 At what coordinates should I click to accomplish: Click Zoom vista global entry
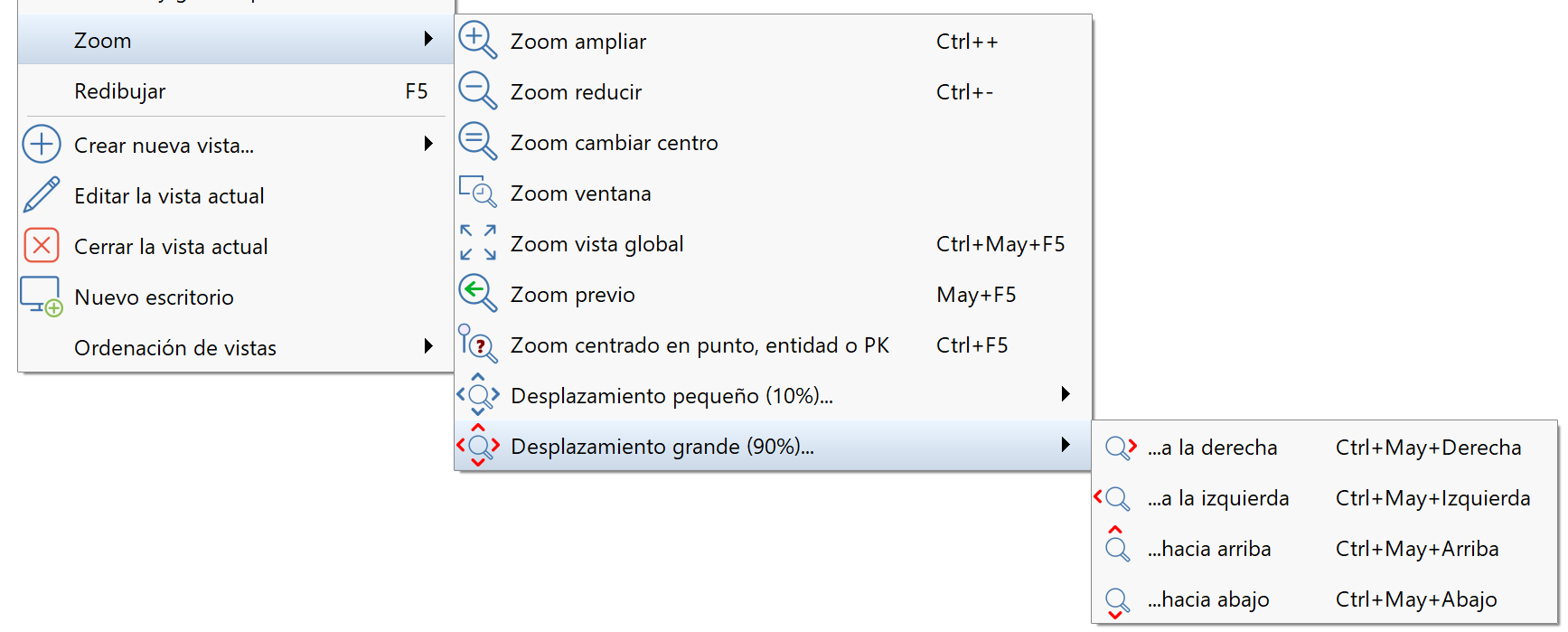(596, 243)
